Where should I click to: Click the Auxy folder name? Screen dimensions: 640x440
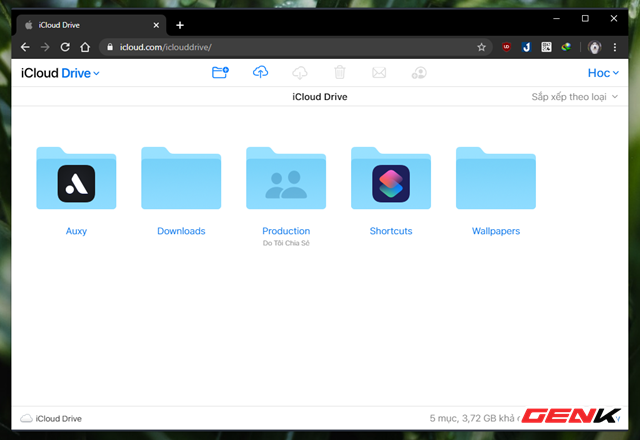(76, 231)
